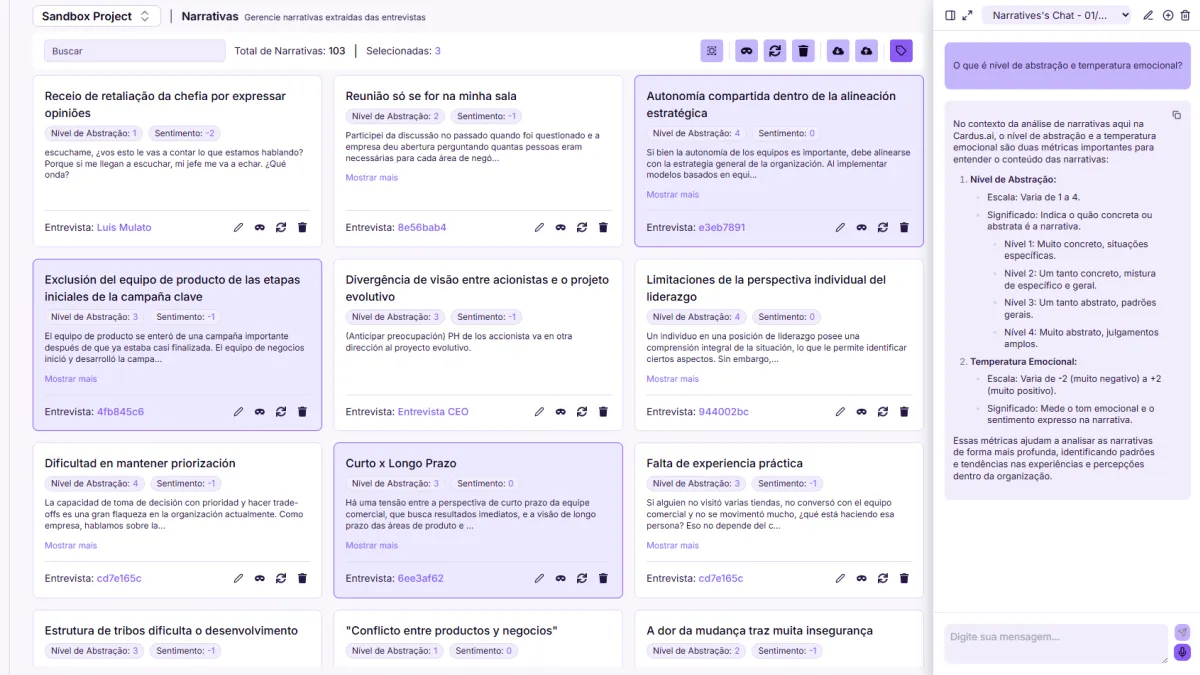
Task: Click the Buscar search field
Action: point(135,51)
